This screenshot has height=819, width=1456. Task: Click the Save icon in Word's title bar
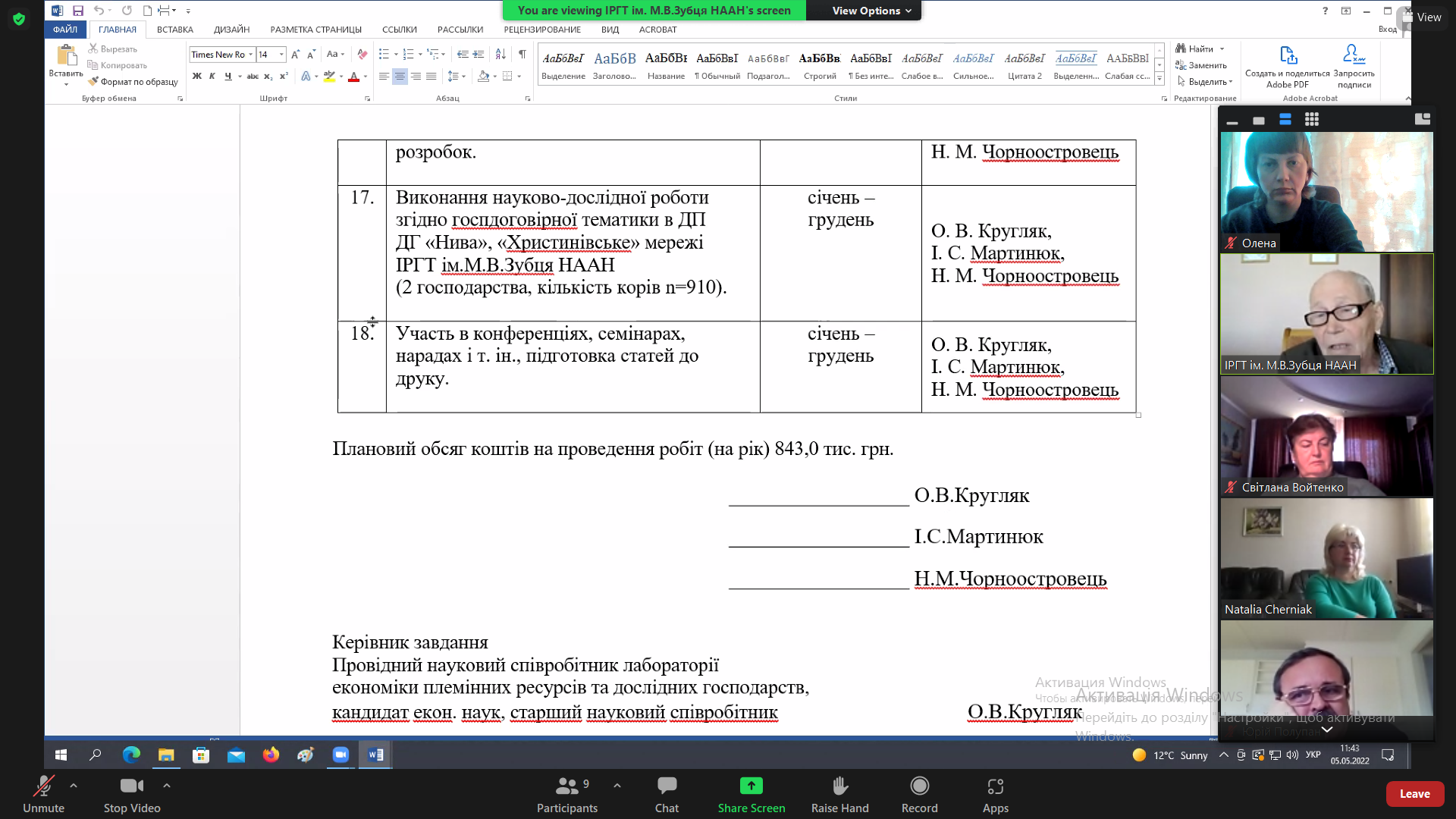click(x=77, y=11)
